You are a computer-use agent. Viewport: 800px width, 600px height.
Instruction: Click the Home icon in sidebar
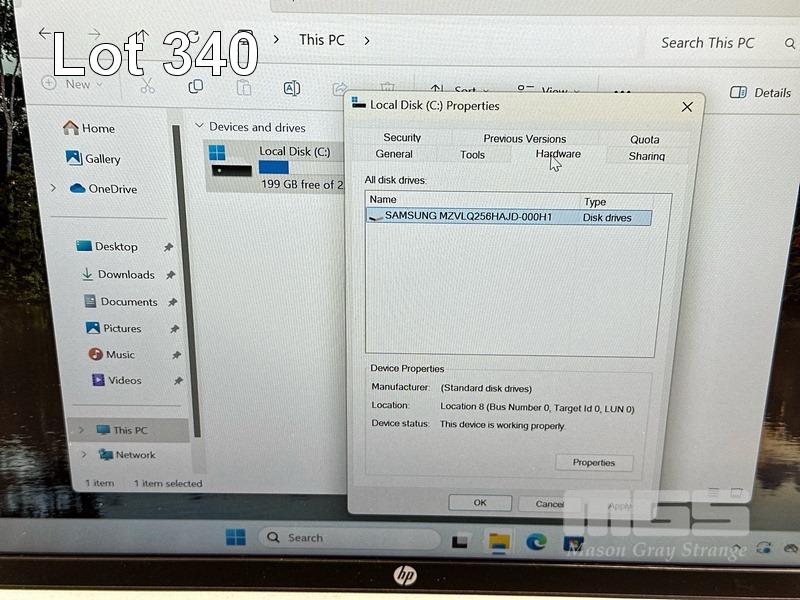[x=71, y=128]
